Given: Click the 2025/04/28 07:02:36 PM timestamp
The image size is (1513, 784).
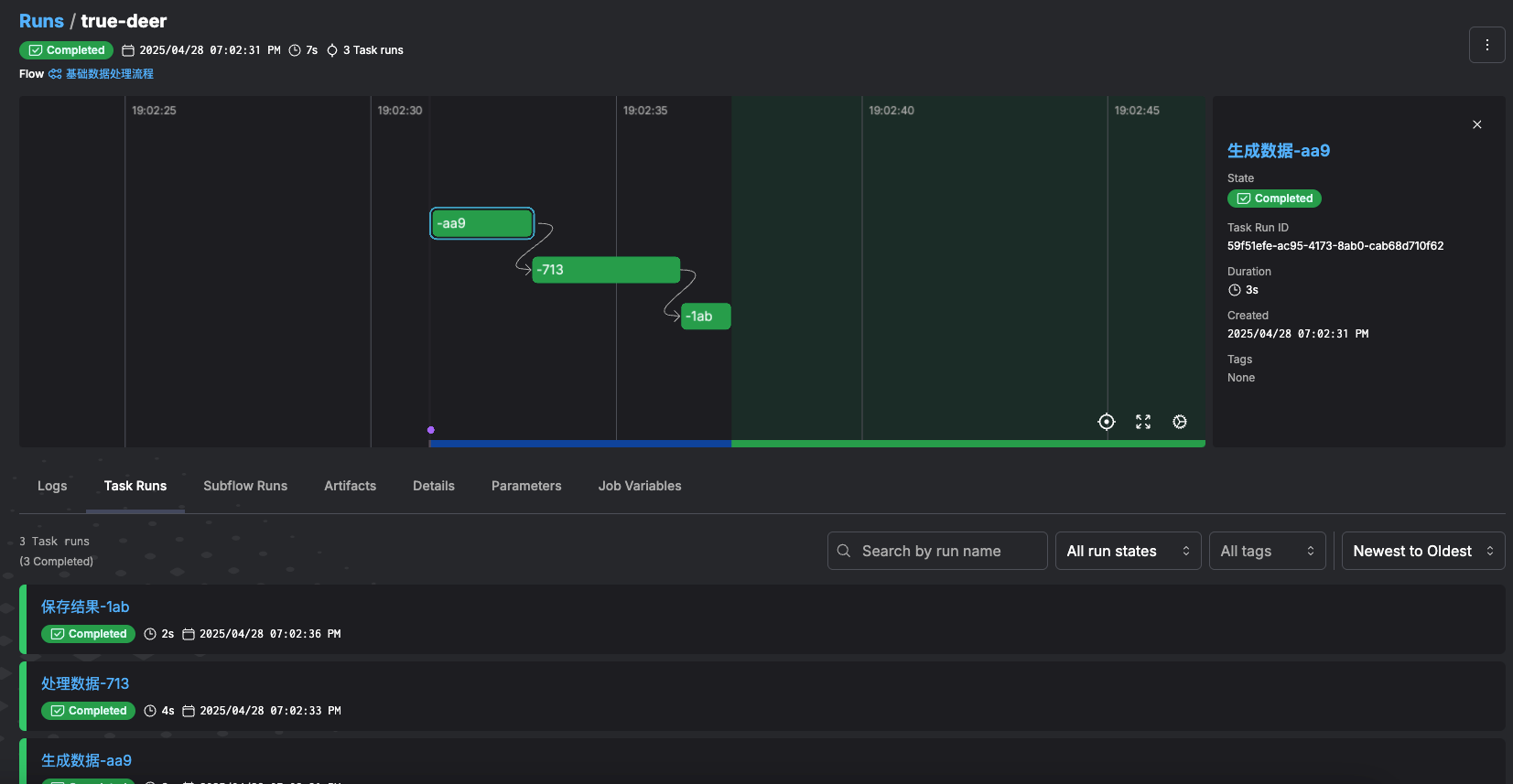Looking at the screenshot, I should coord(270,634).
